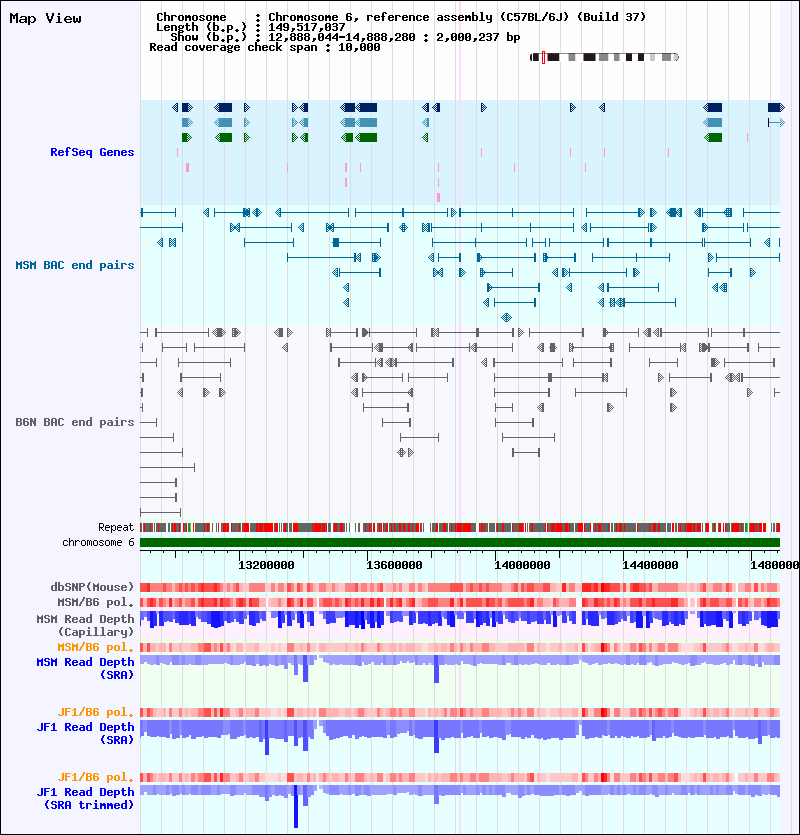The image size is (800, 835).
Task: Open the JF1 Read Depth (SRA trimmed) label
Action: click(x=85, y=798)
